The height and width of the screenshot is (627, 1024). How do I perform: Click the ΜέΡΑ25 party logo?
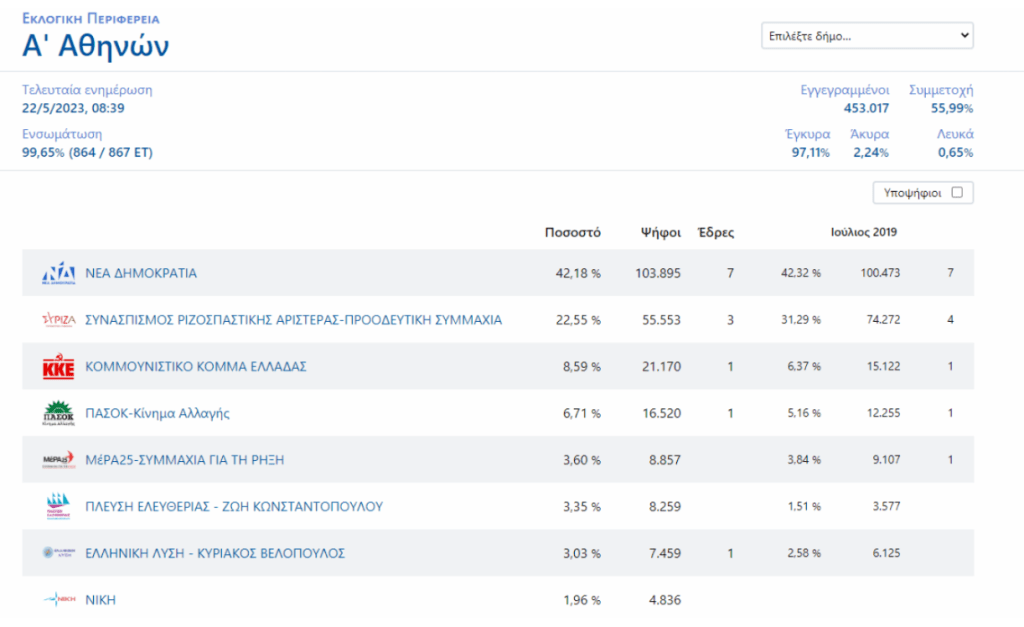[58, 460]
